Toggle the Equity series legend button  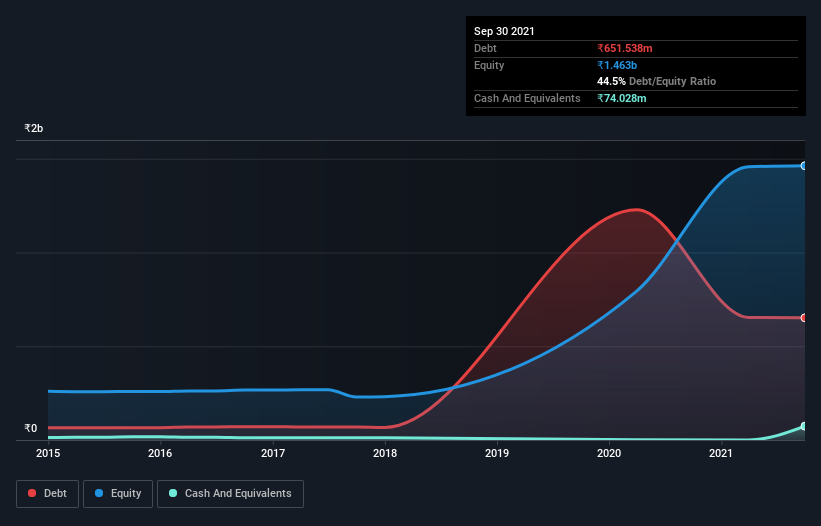point(118,494)
